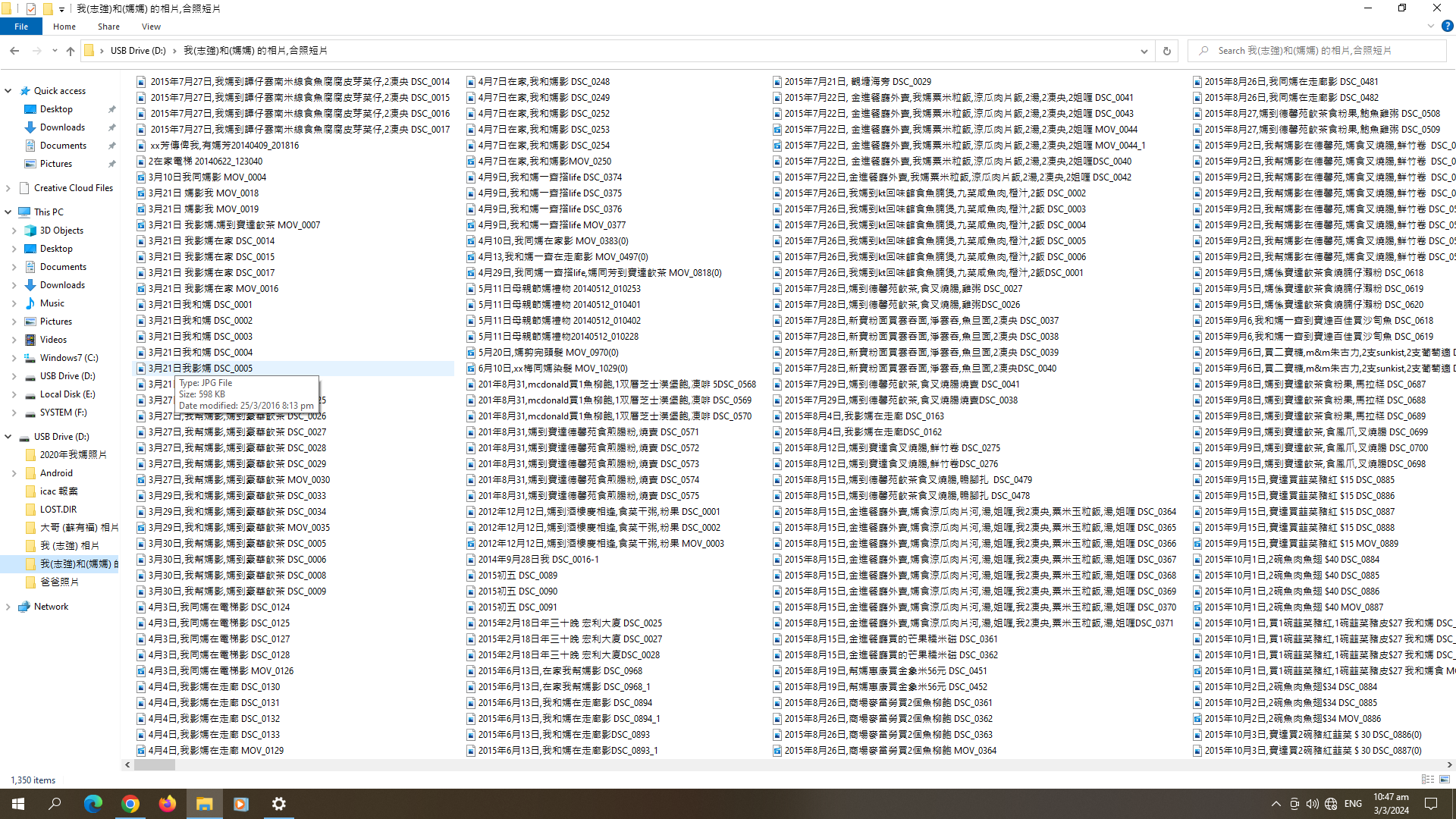The height and width of the screenshot is (819, 1456).
Task: Open the View ribbon tab
Action: pyautogui.click(x=151, y=27)
